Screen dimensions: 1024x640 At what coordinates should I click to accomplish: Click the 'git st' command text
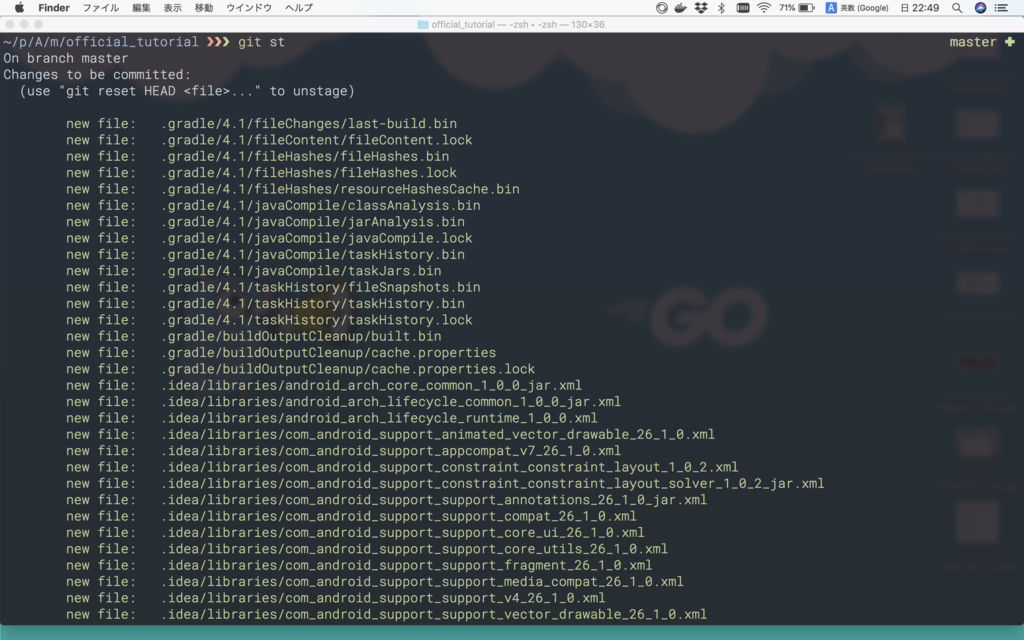pos(261,42)
